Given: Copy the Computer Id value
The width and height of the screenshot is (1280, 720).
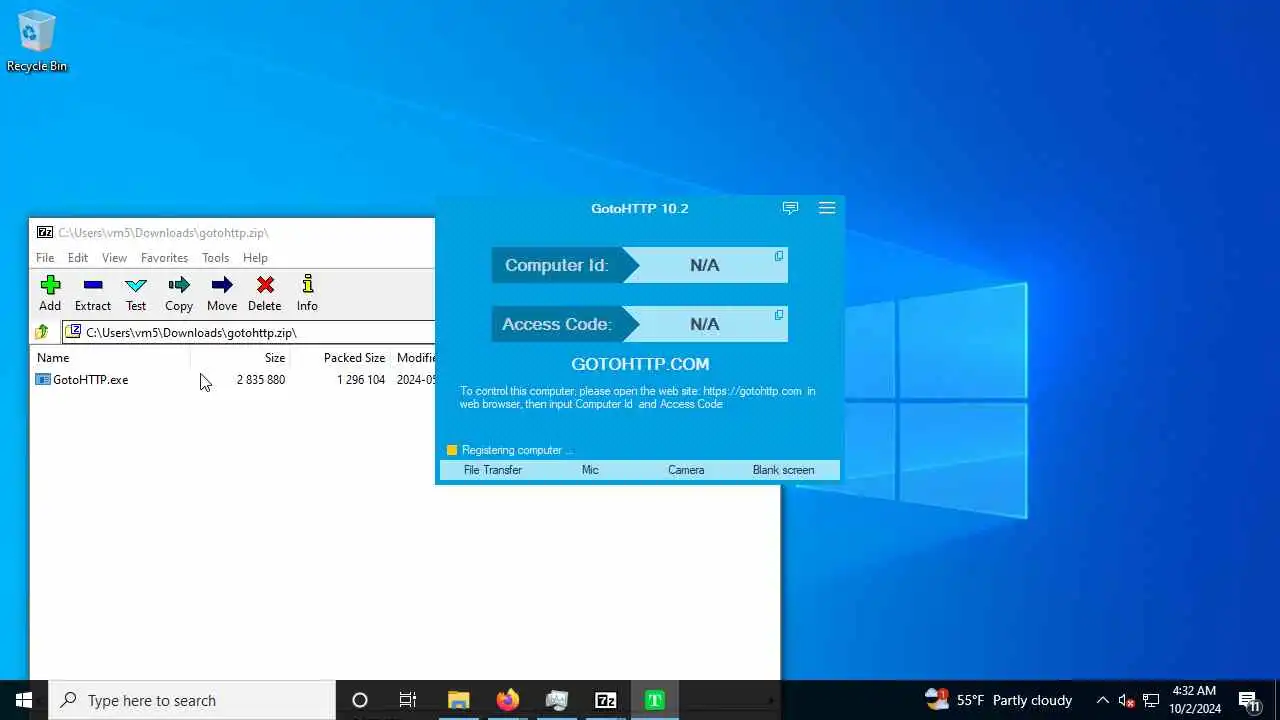Looking at the screenshot, I should pos(779,256).
